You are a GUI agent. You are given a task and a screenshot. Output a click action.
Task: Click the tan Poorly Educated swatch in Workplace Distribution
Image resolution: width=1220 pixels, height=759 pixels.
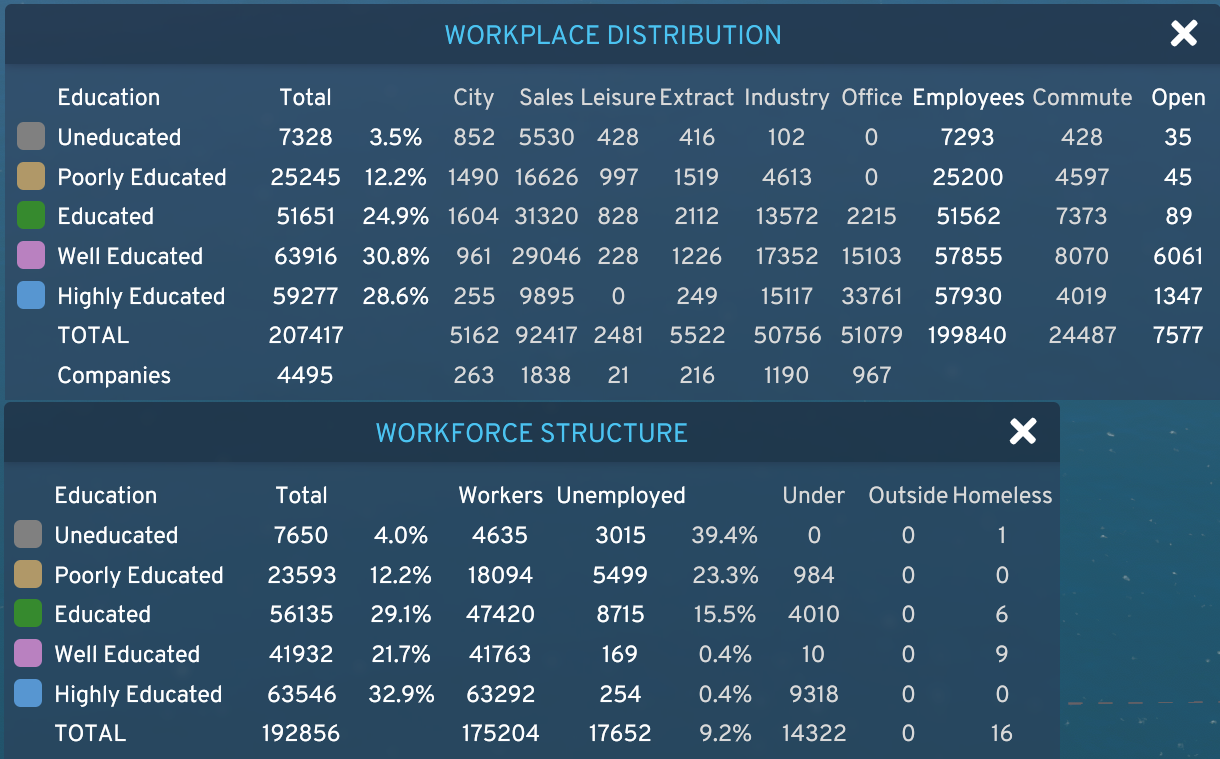coord(31,177)
